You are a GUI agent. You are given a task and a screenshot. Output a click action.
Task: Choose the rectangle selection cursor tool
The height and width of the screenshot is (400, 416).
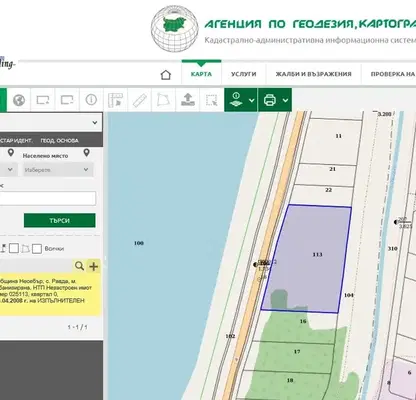tap(212, 100)
